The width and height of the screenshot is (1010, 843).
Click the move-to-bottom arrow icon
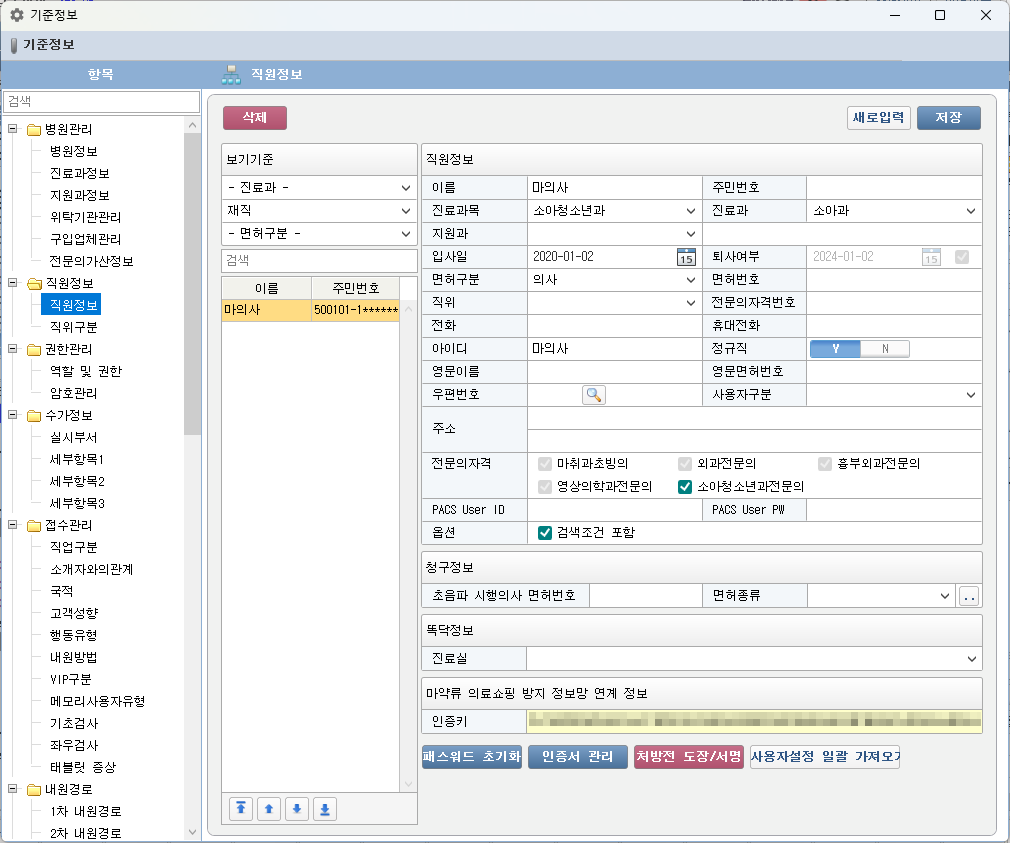tap(324, 809)
